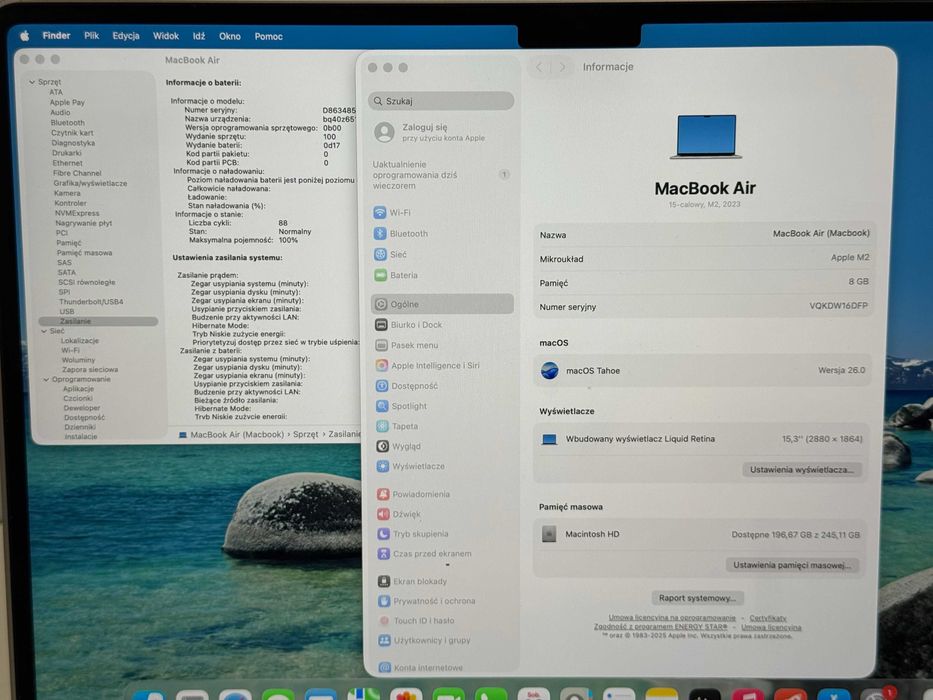Image resolution: width=933 pixels, height=700 pixels.
Task: Collapse the Oprogramowanie tree section
Action: (x=46, y=379)
